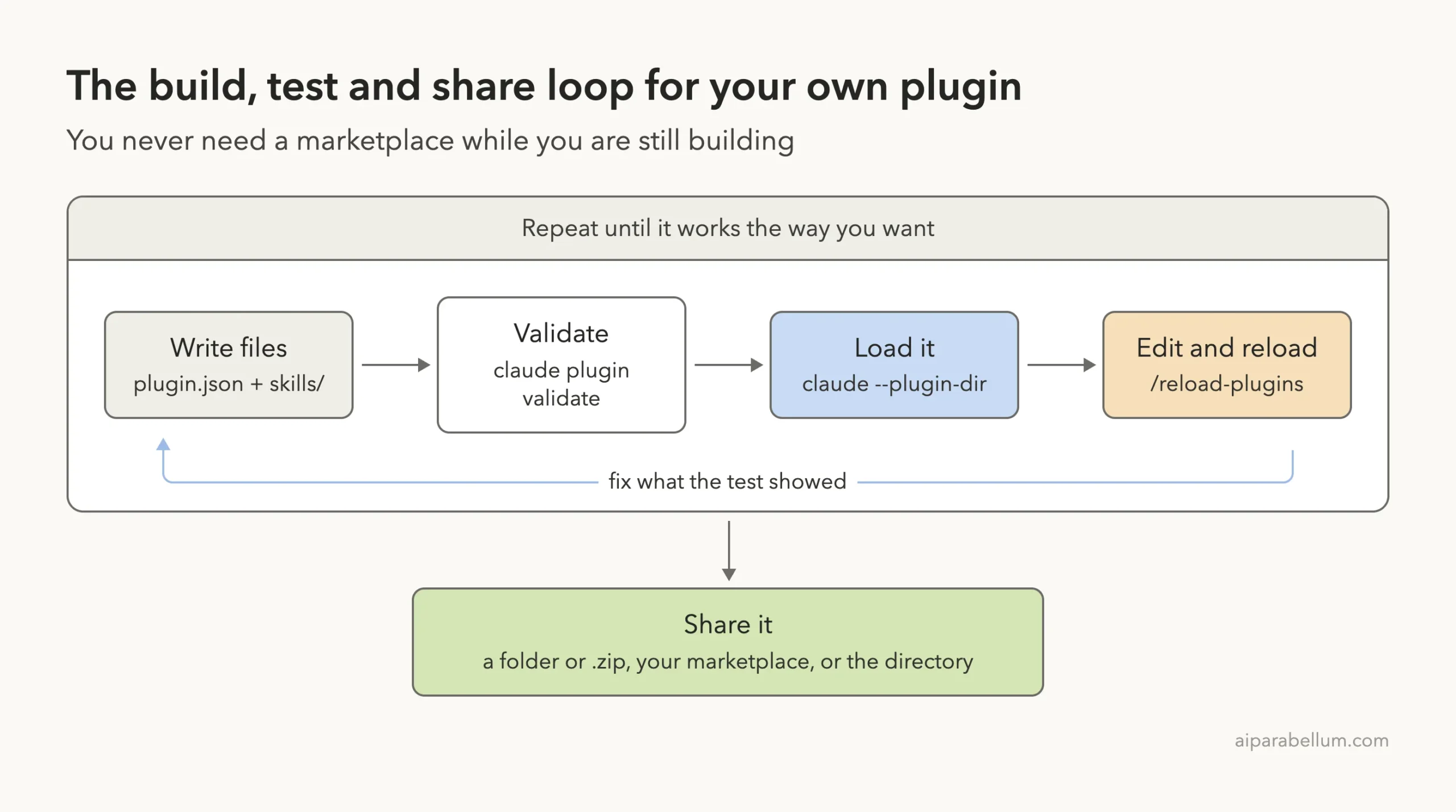Click the 'Validate' box

pyautogui.click(x=561, y=364)
